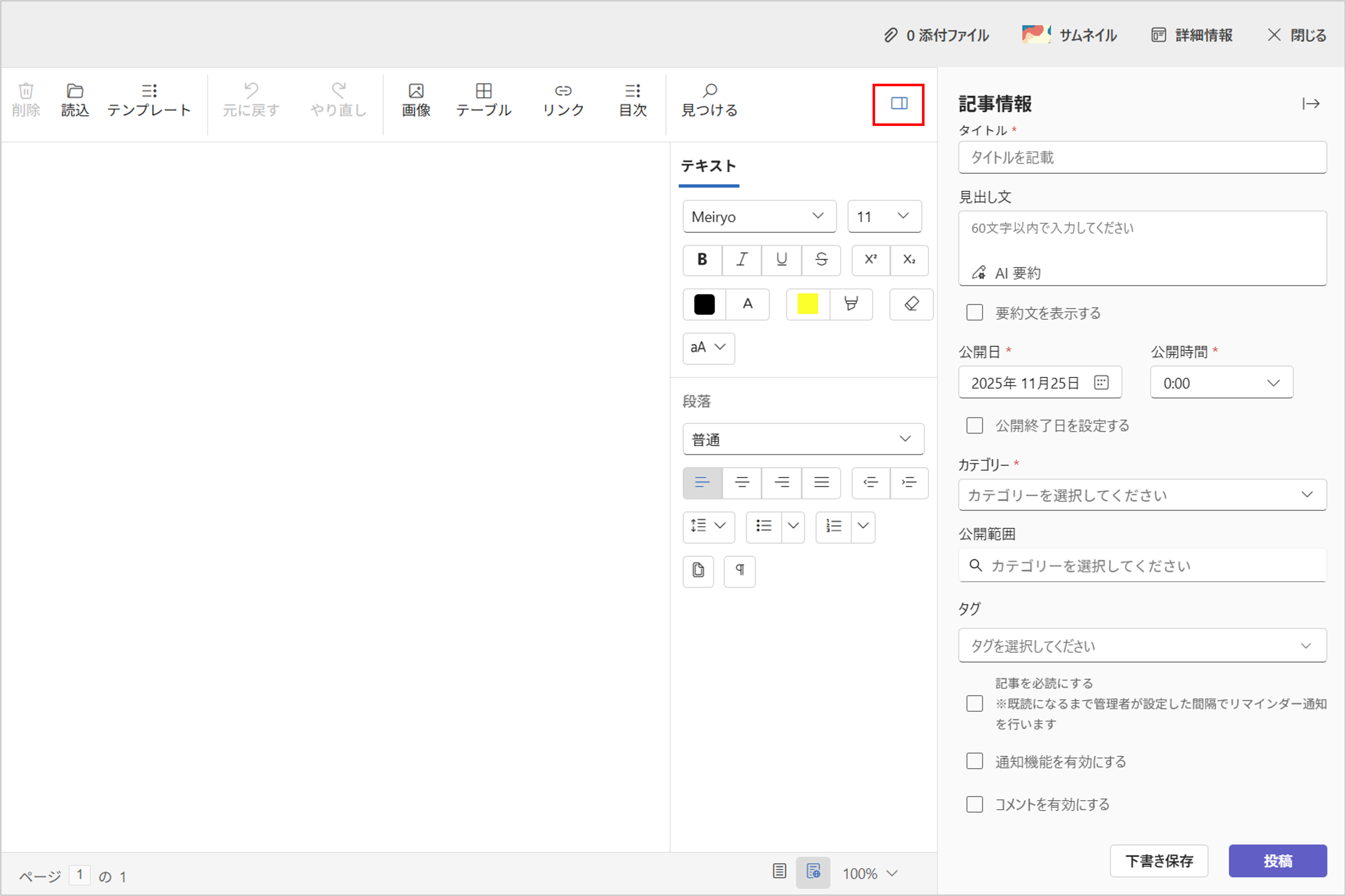The image size is (1346, 896).
Task: Show paragraph marks with the pilcrow icon
Action: (739, 571)
